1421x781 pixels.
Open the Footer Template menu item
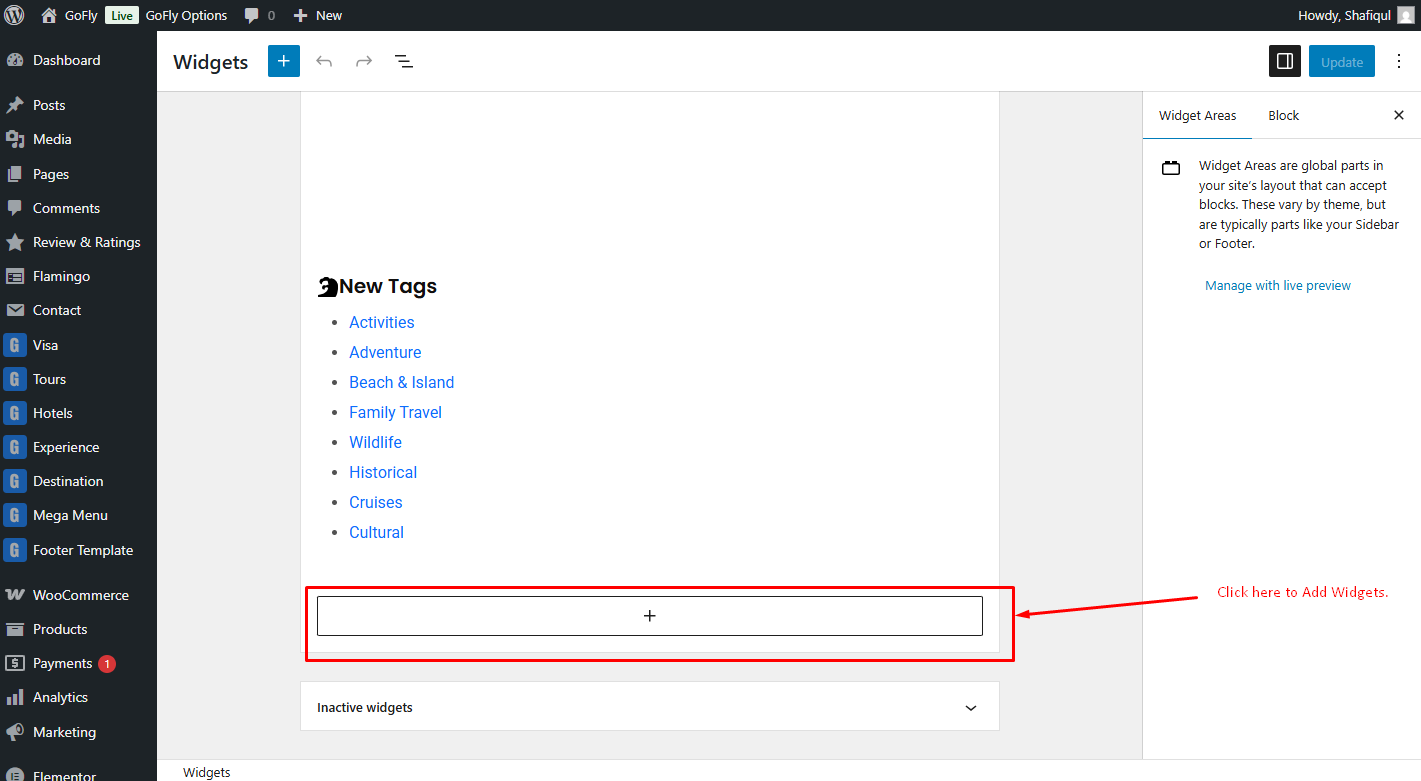pos(78,550)
